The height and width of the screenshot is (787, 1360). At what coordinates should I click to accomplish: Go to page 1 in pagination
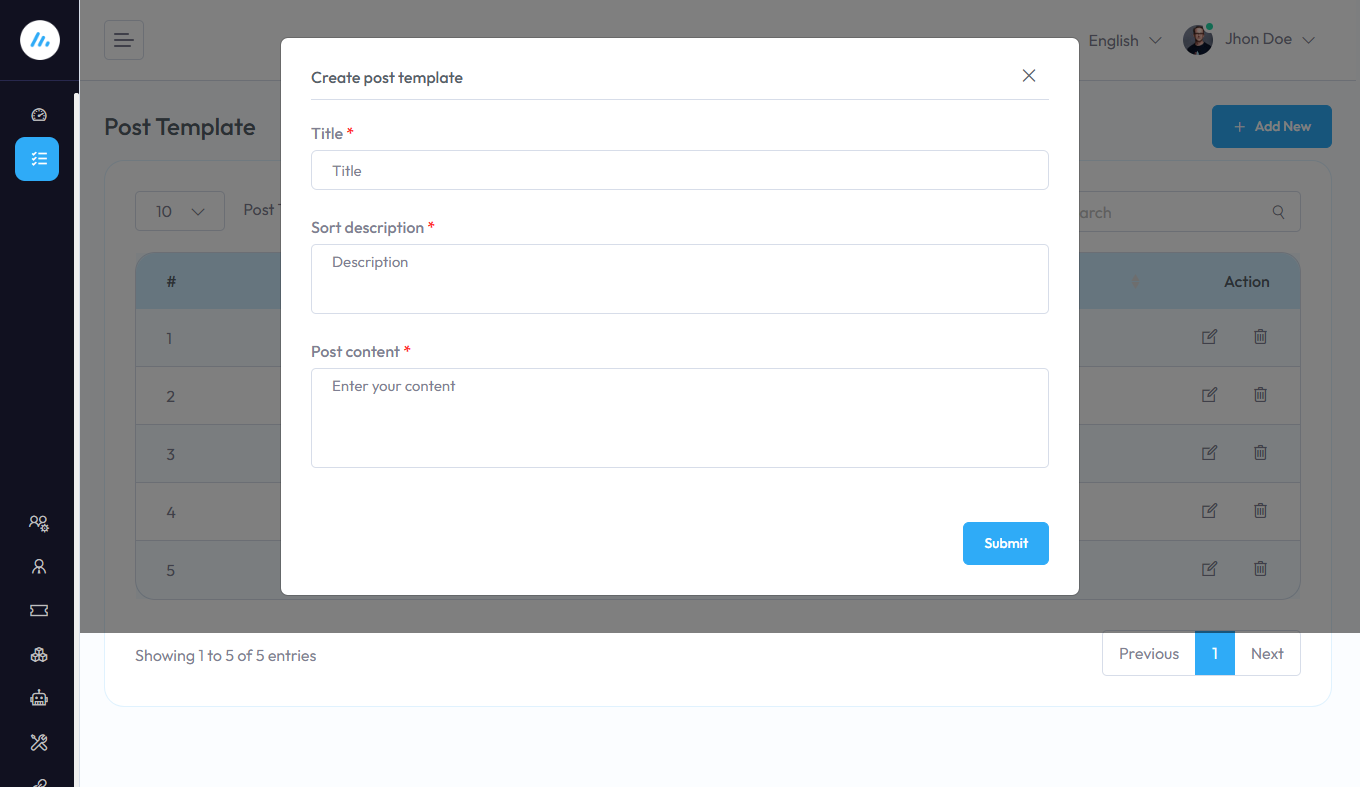[1215, 654]
